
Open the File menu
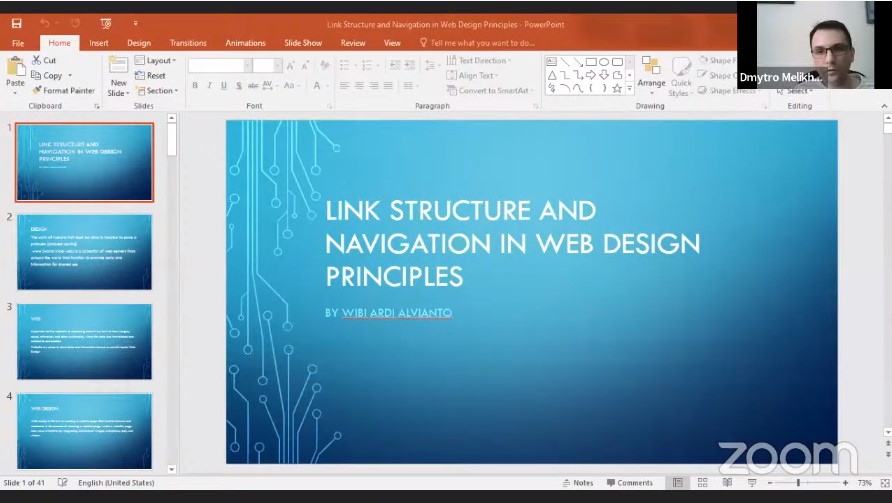[x=18, y=43]
